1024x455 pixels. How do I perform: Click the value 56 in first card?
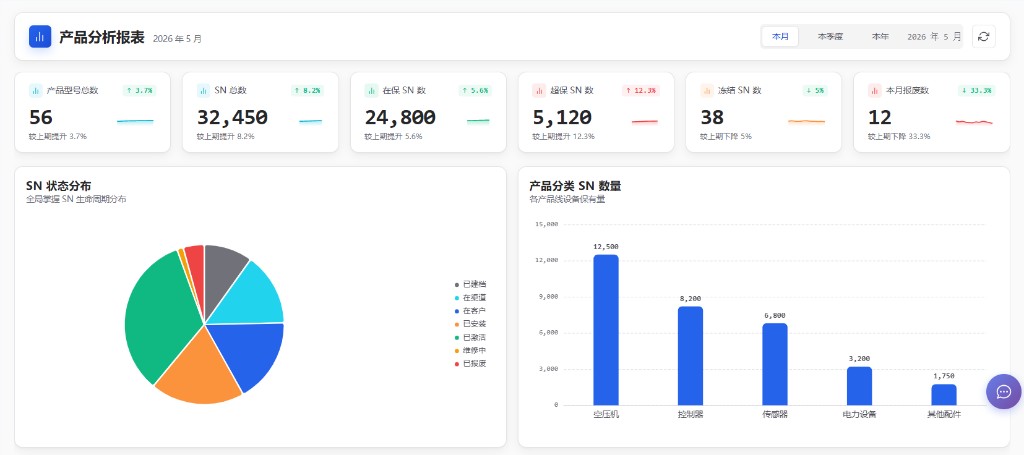coord(40,118)
